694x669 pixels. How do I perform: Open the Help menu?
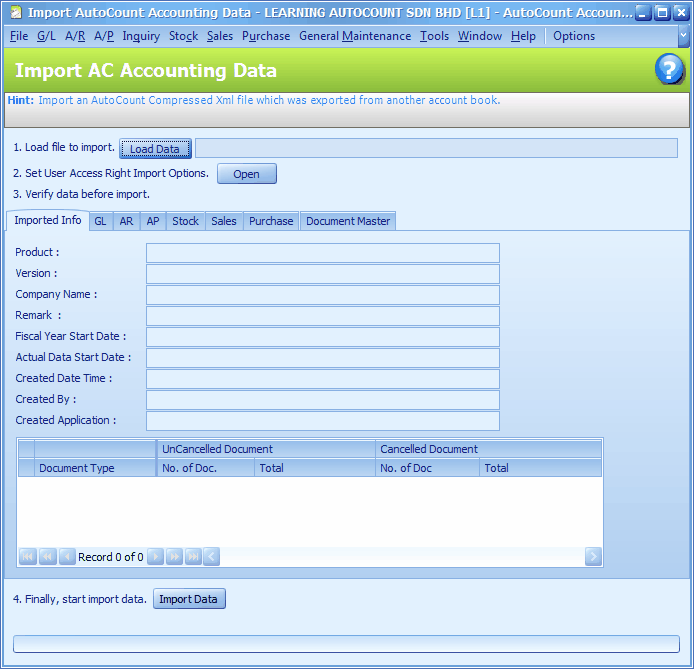[523, 36]
